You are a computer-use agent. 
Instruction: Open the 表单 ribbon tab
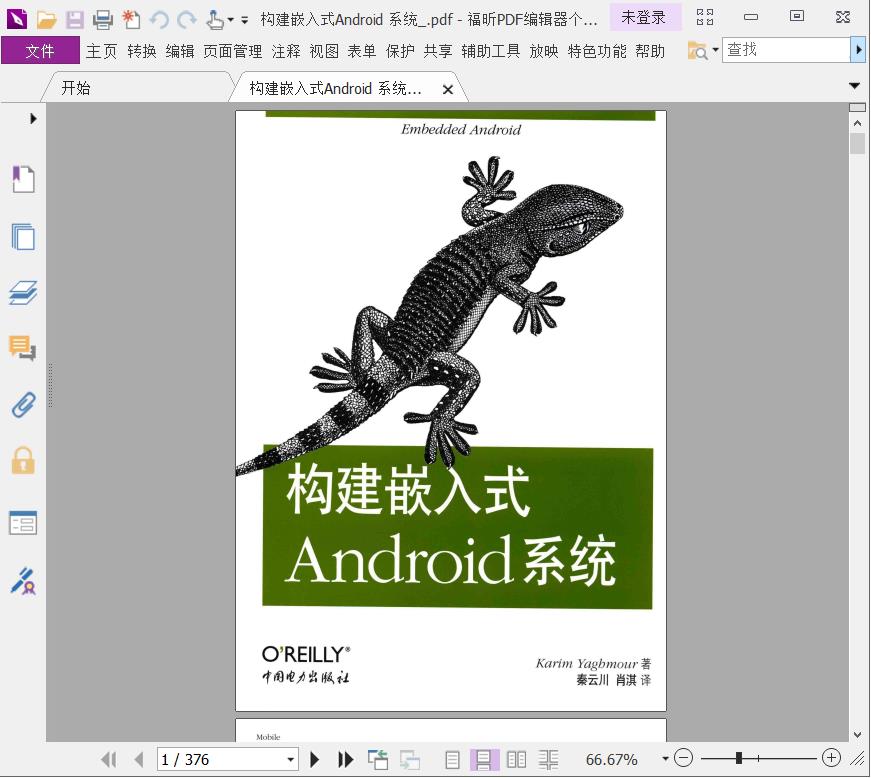(362, 51)
